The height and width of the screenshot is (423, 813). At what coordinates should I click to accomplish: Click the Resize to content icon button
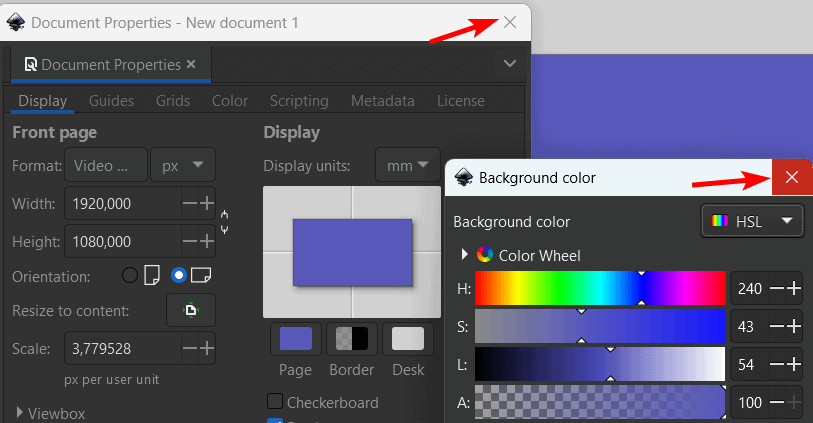(191, 310)
